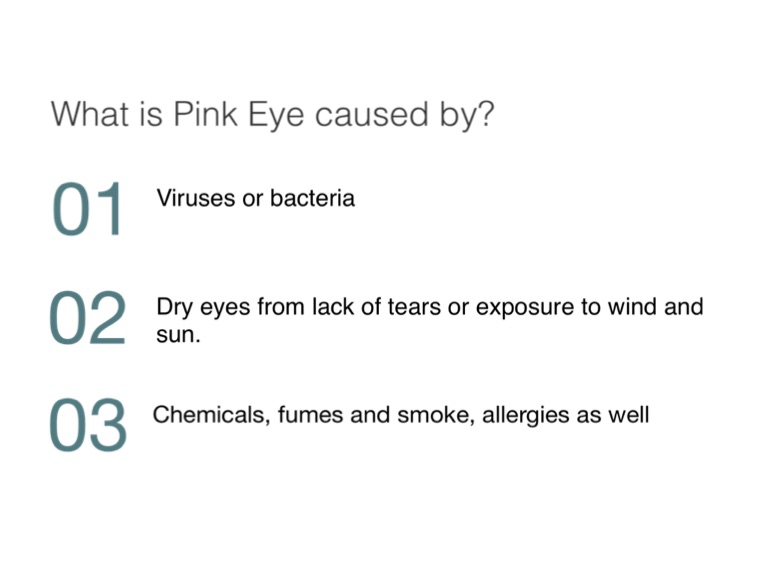768x561 pixels.
Task: Select the large number 02
Action: point(88,319)
